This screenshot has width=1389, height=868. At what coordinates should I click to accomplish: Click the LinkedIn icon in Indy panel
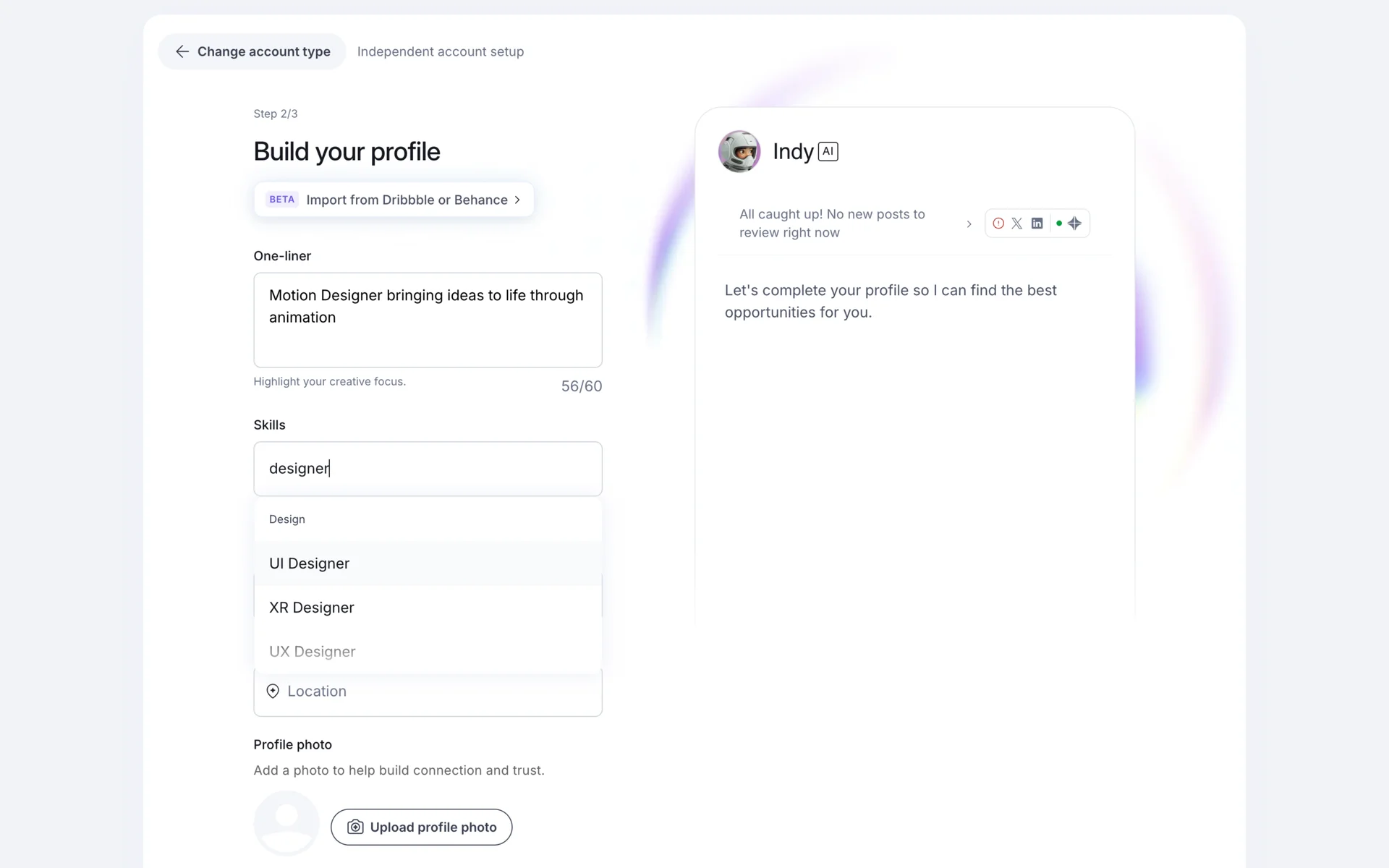(x=1037, y=224)
